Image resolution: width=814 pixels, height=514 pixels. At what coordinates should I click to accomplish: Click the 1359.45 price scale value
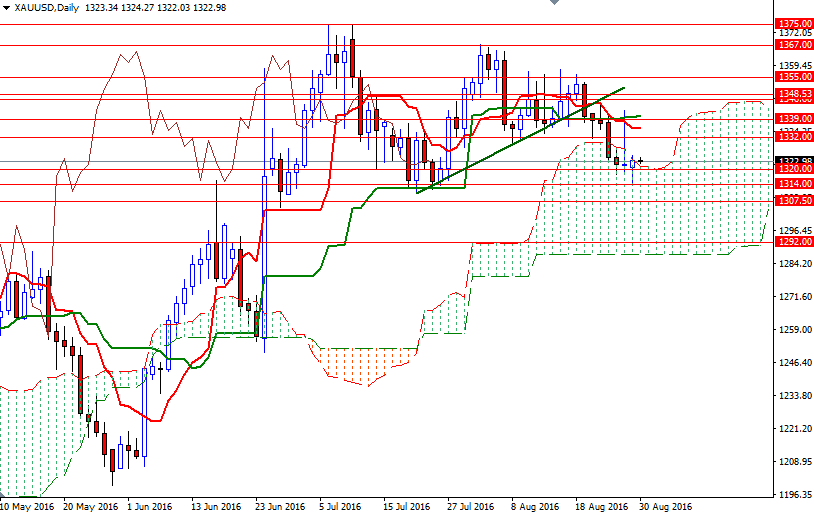coord(795,66)
